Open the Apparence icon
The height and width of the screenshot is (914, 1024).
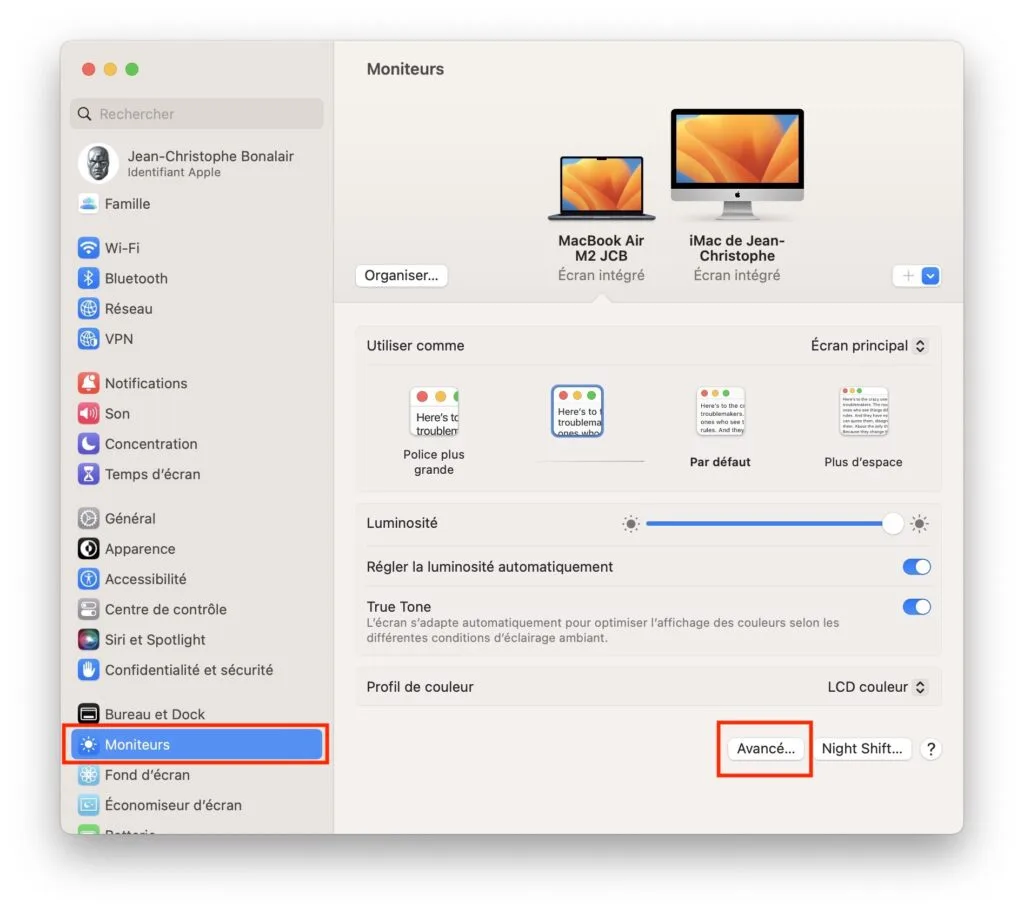click(x=88, y=548)
